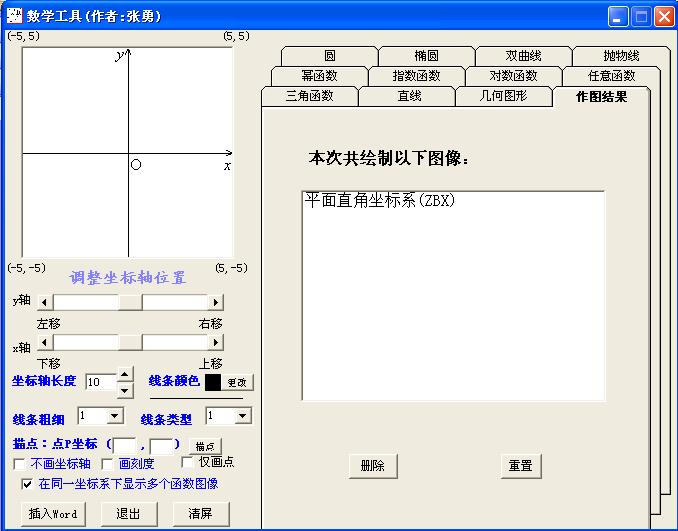Viewport: 678px width, 531px height.
Task: Select the 任意函数 tab
Action: click(611, 76)
